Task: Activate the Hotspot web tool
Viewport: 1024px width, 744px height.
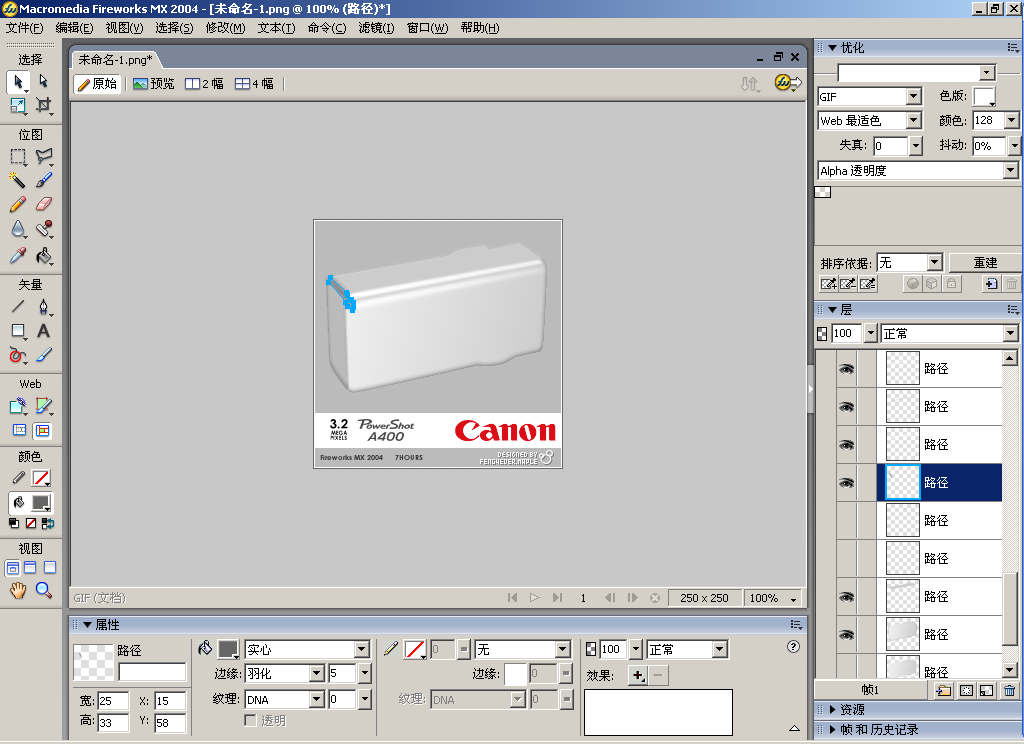Action: point(18,406)
